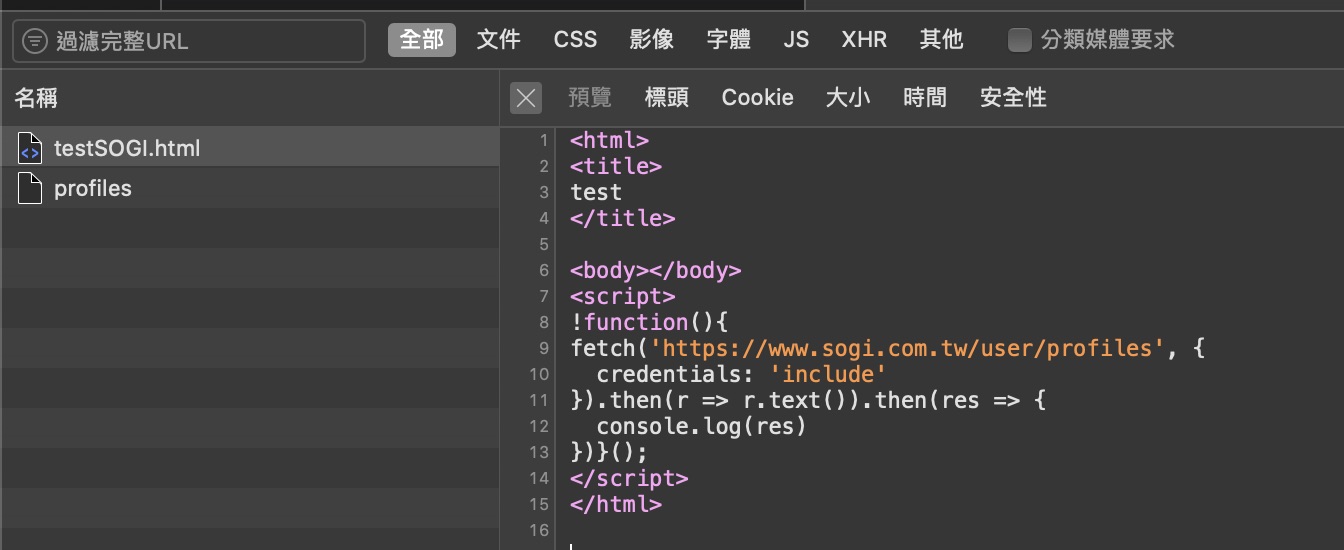Click the r.text() then-chain line
Screen dimensions: 1344x550
pos(807,400)
